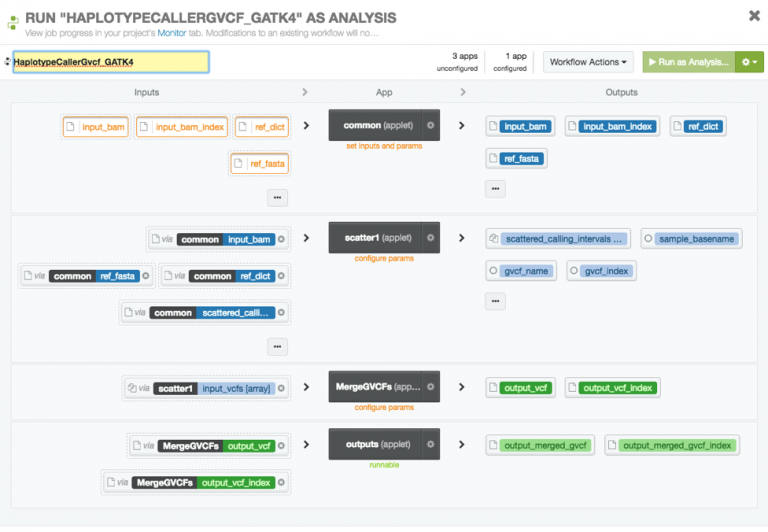Viewport: 768px width, 532px height.
Task: Open settings gear on scatter1 applet
Action: [x=430, y=238]
